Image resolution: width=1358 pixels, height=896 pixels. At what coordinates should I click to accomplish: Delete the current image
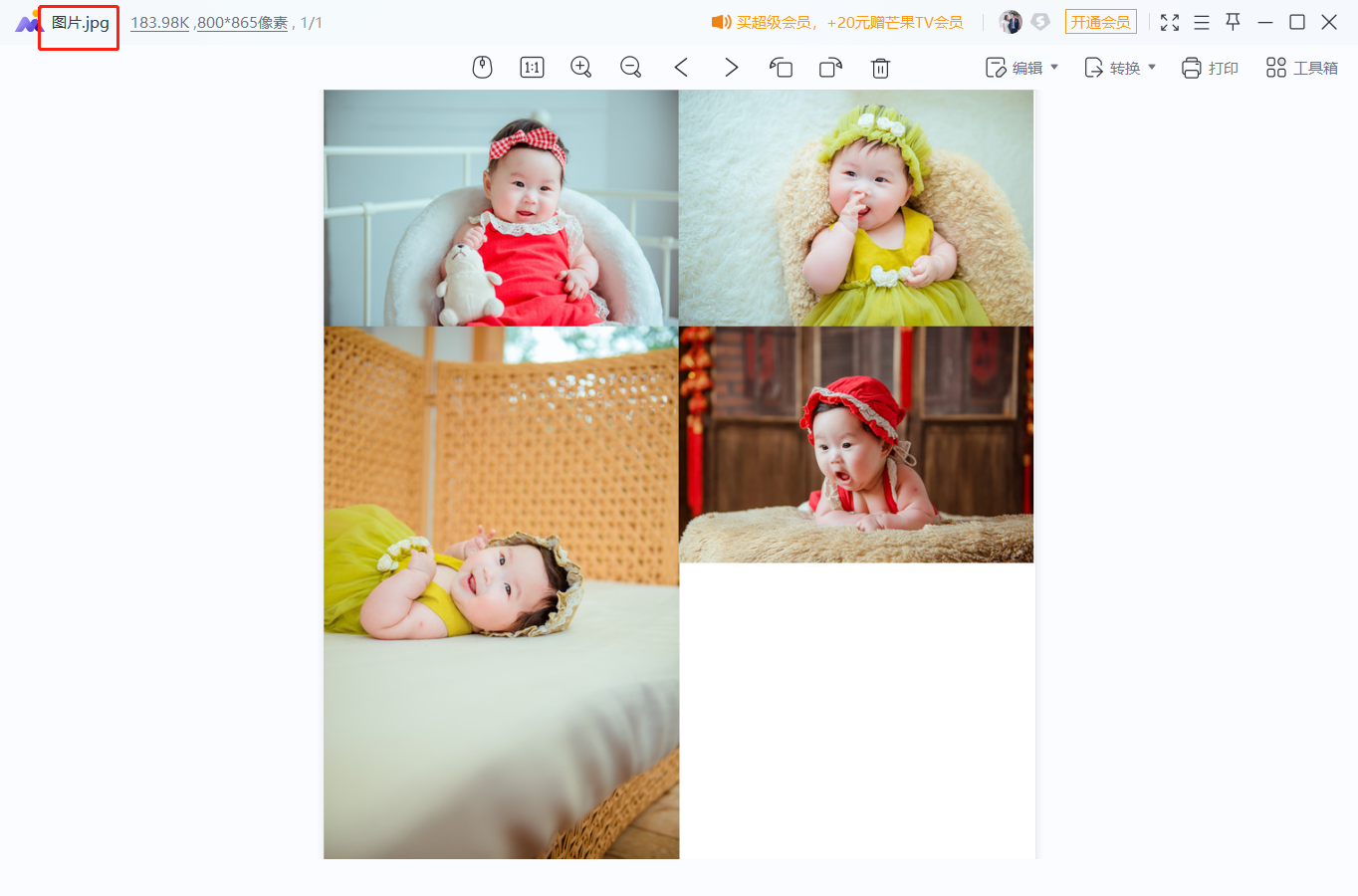[880, 67]
